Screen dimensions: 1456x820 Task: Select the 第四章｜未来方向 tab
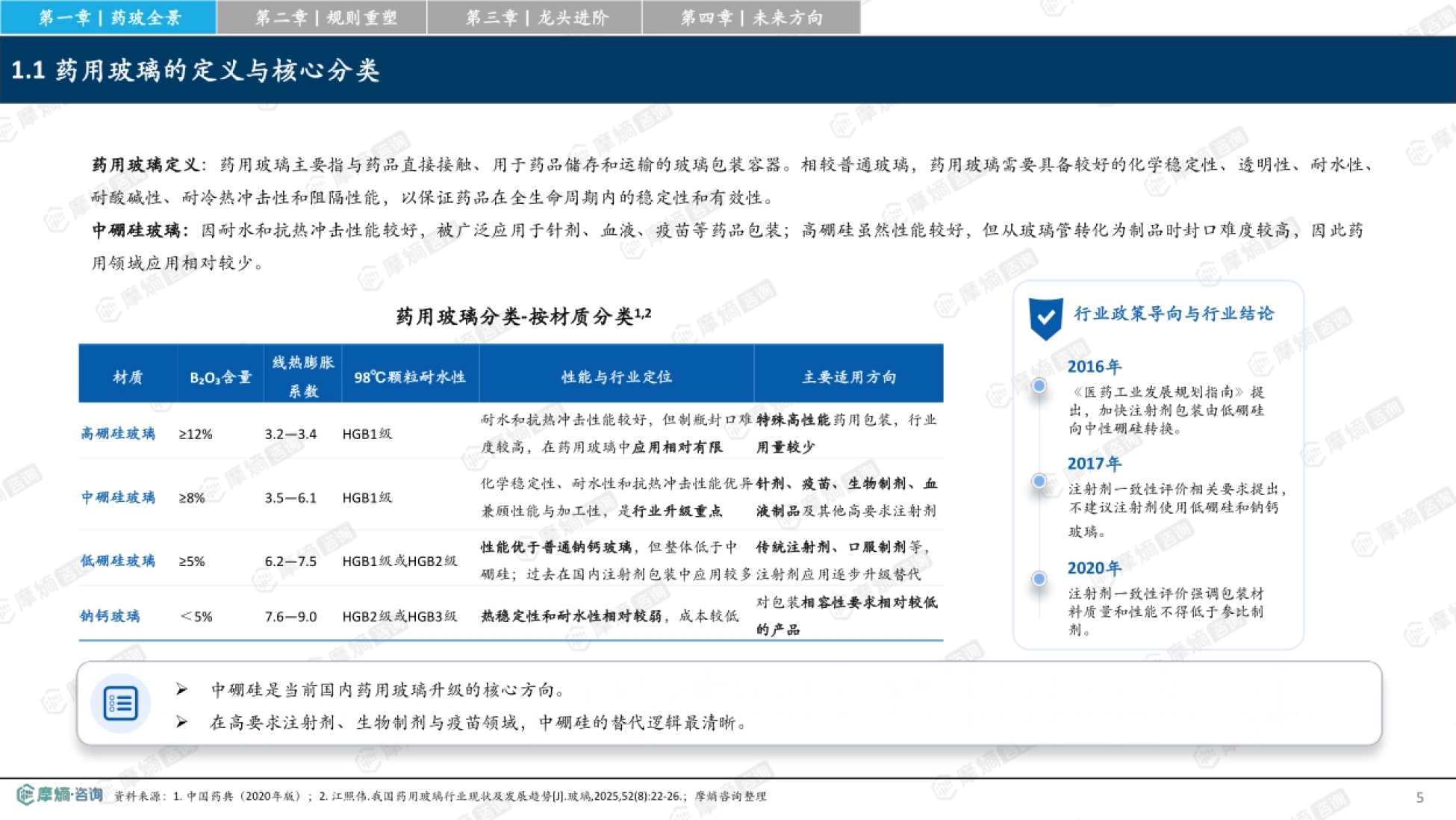pos(751,17)
